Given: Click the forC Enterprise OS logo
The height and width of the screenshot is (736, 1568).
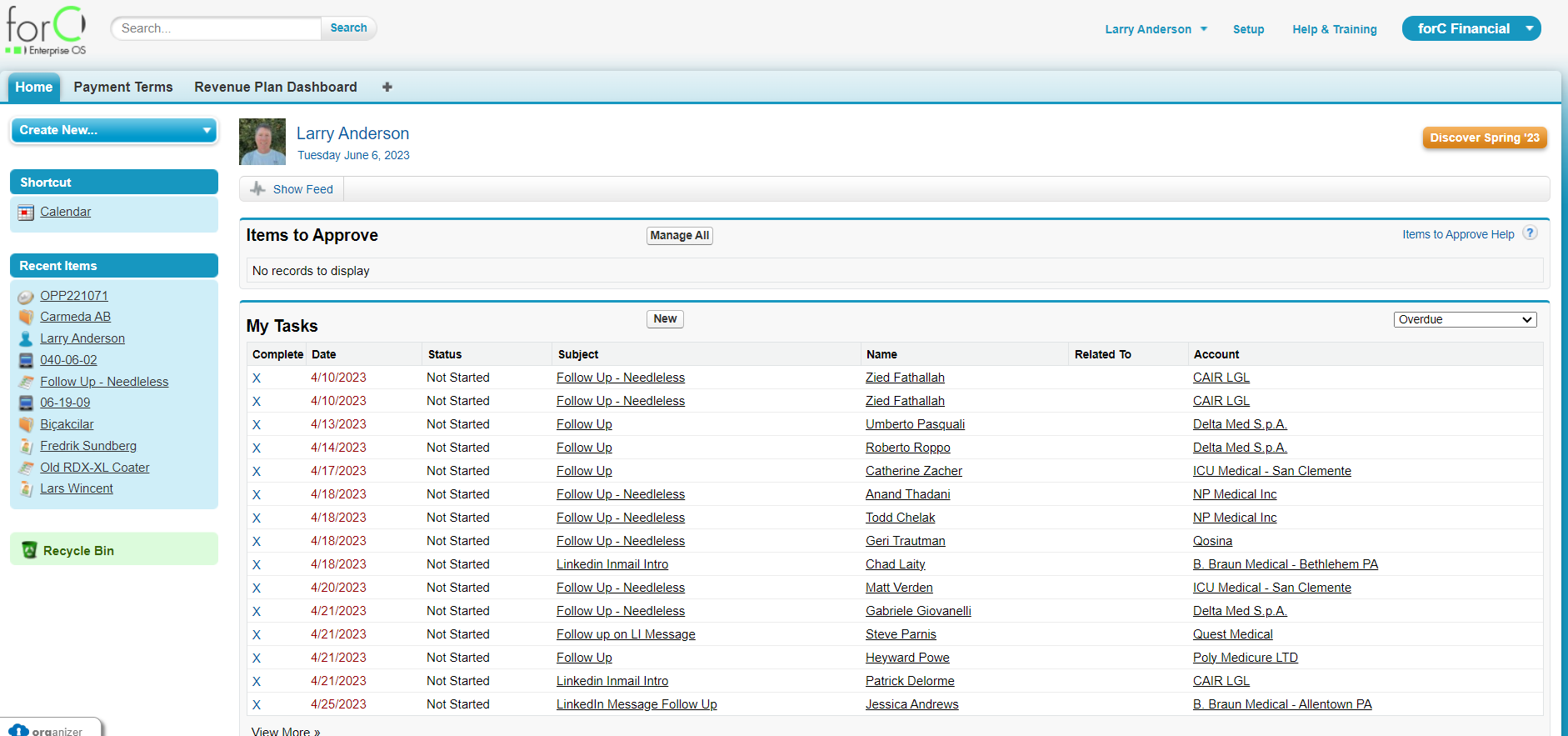Looking at the screenshot, I should [x=46, y=31].
